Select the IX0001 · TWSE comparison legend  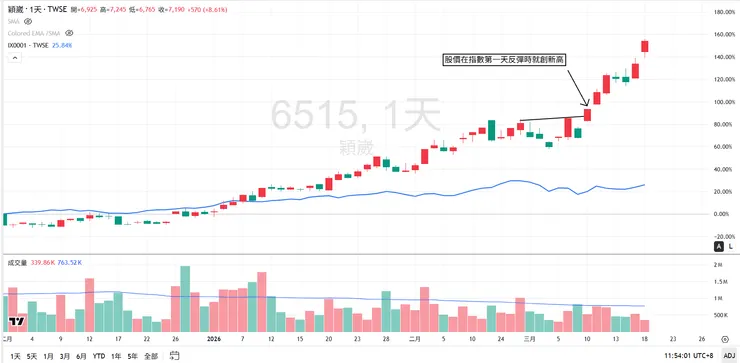[x=28, y=45]
